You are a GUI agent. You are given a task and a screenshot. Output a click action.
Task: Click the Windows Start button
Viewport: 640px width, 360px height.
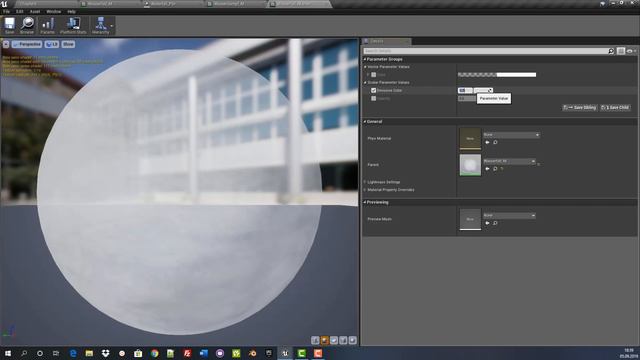click(x=8, y=353)
